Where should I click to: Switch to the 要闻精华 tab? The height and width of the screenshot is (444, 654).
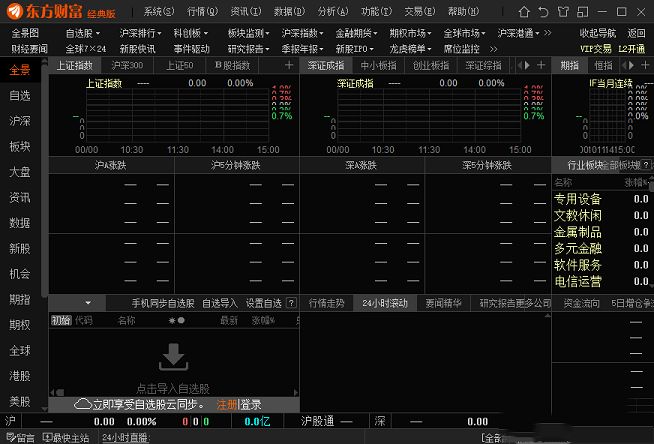(443, 303)
